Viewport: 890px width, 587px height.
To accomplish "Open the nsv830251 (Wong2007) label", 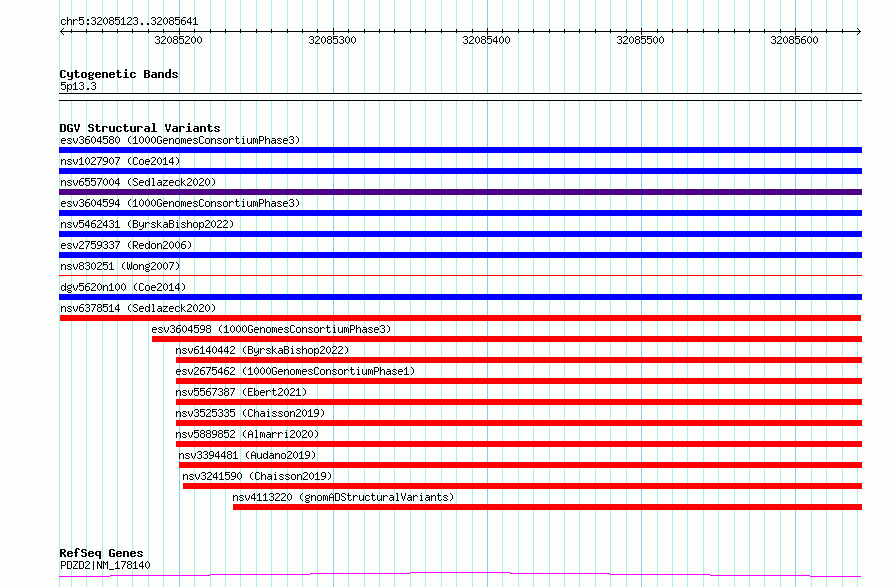I will (120, 266).
